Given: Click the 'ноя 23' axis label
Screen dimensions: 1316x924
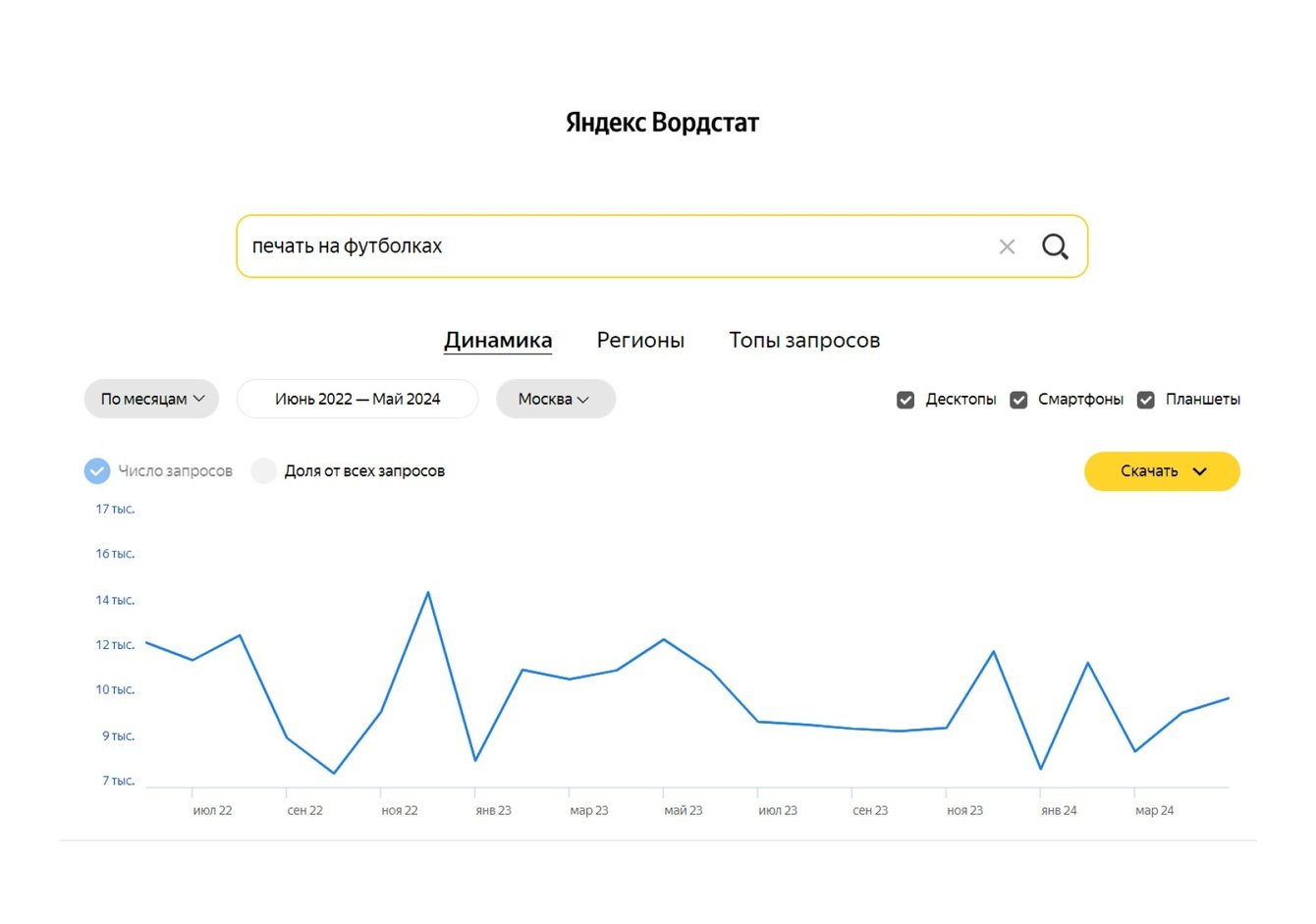Looking at the screenshot, I should [x=964, y=811].
